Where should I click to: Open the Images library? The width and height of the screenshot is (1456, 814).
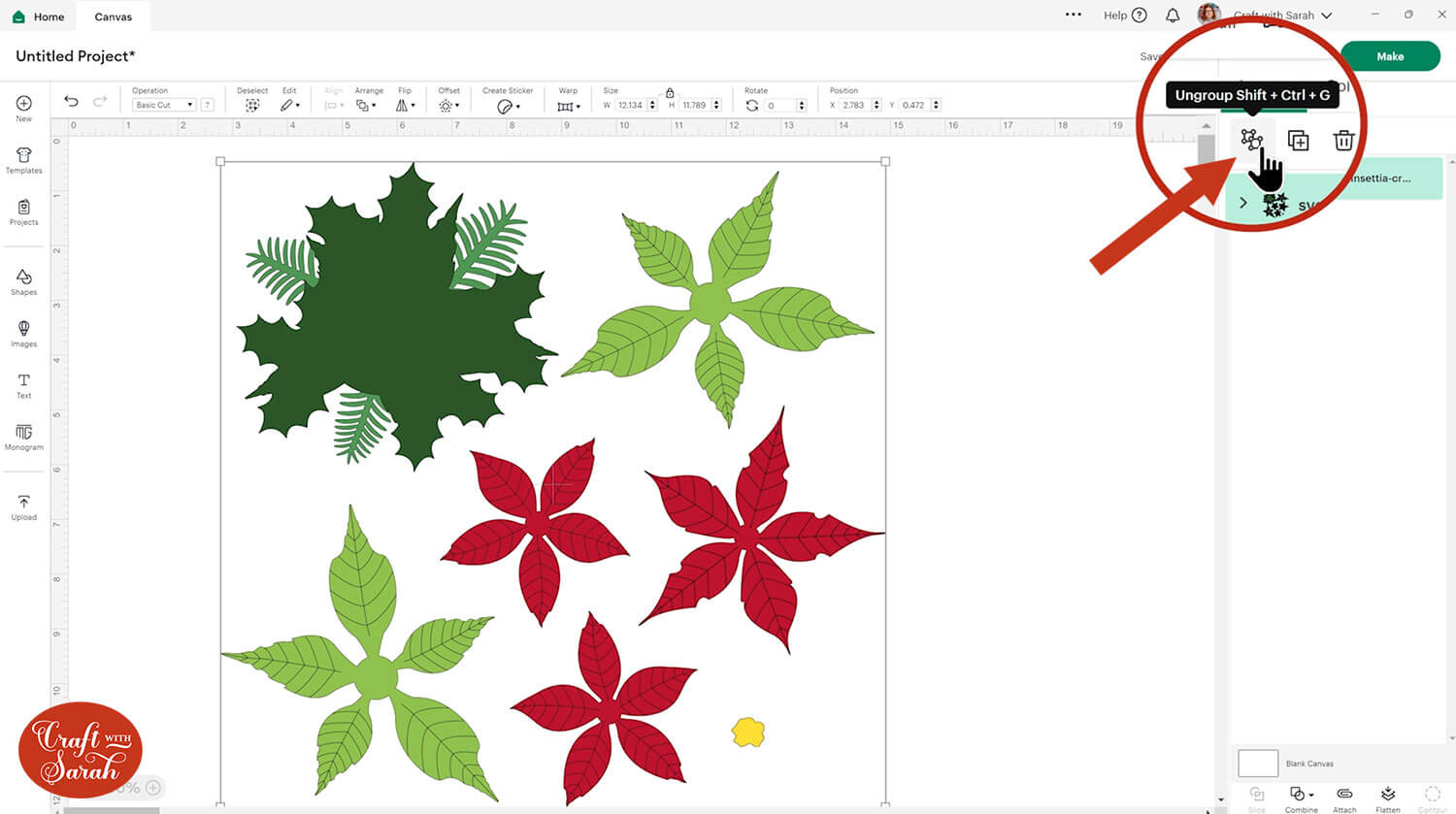[23, 334]
